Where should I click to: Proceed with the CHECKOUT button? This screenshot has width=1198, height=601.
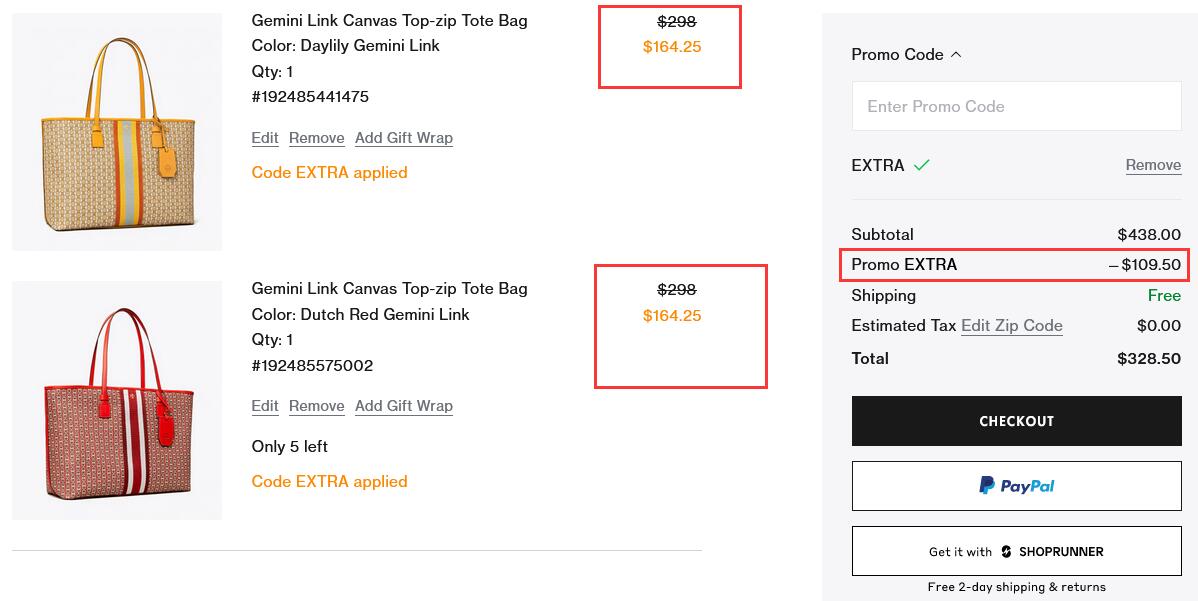tap(1016, 421)
